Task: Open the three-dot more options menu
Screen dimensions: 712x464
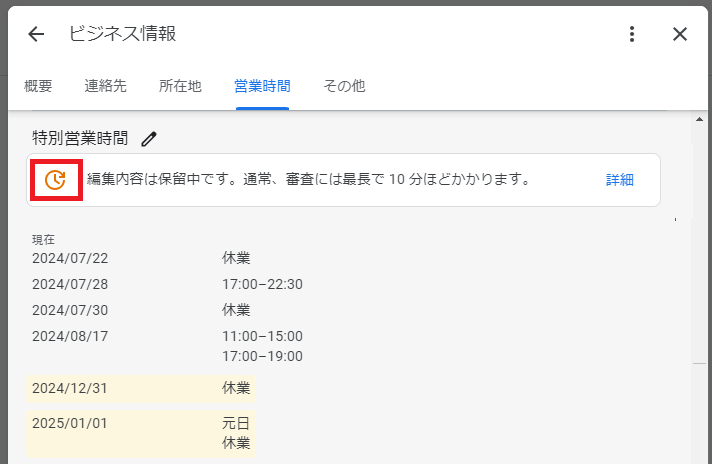Action: pos(631,34)
